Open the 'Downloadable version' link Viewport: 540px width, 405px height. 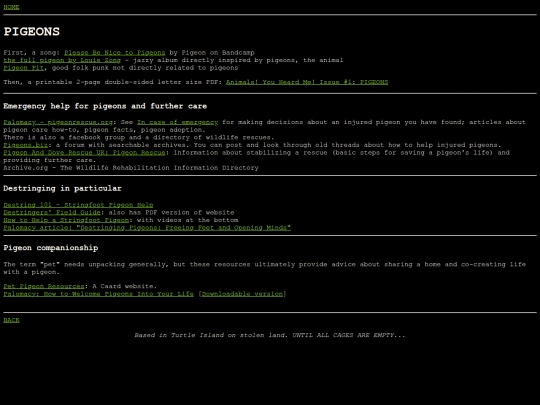(242, 294)
